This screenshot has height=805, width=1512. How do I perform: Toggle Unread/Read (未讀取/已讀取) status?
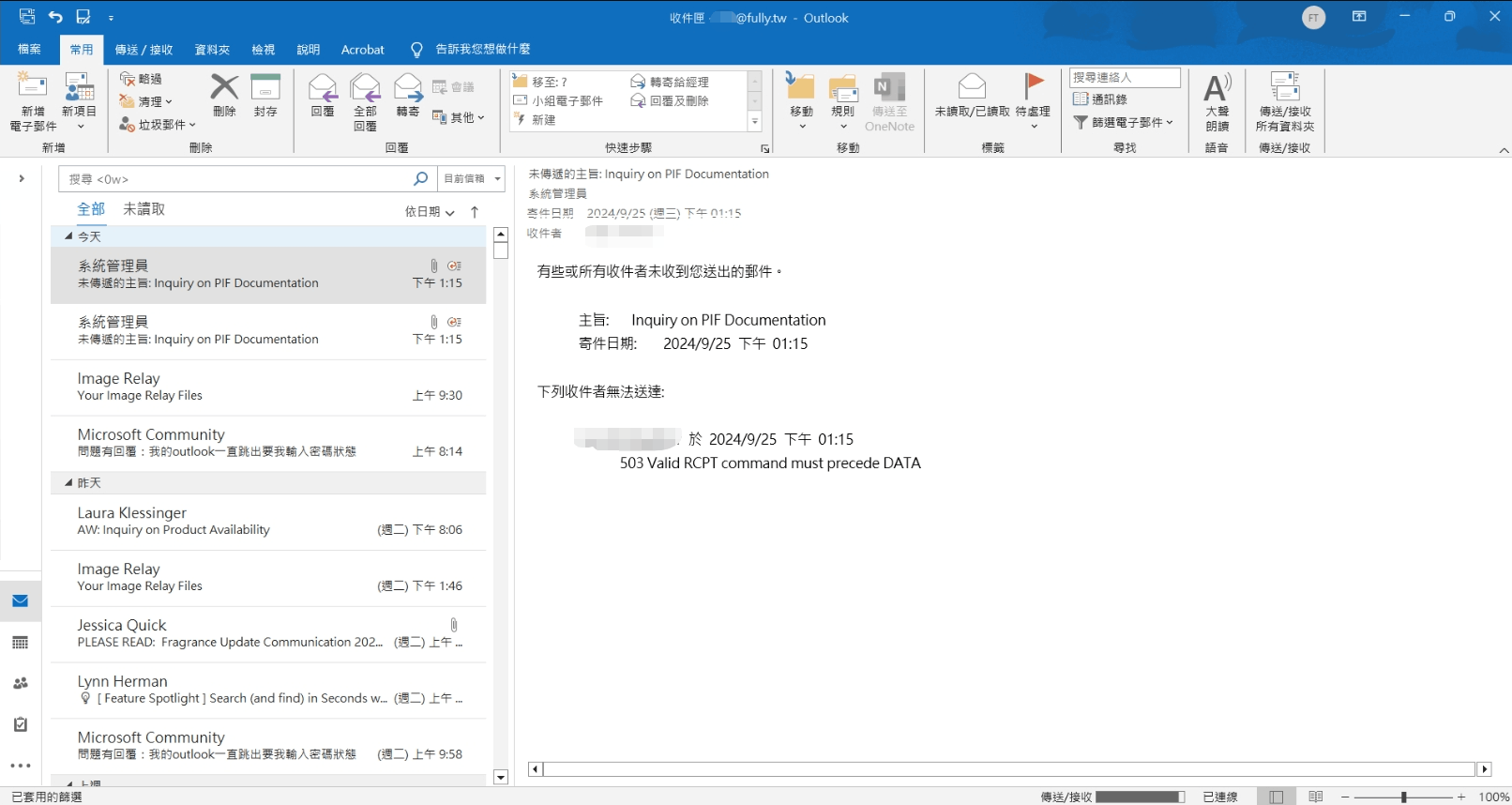[x=972, y=95]
